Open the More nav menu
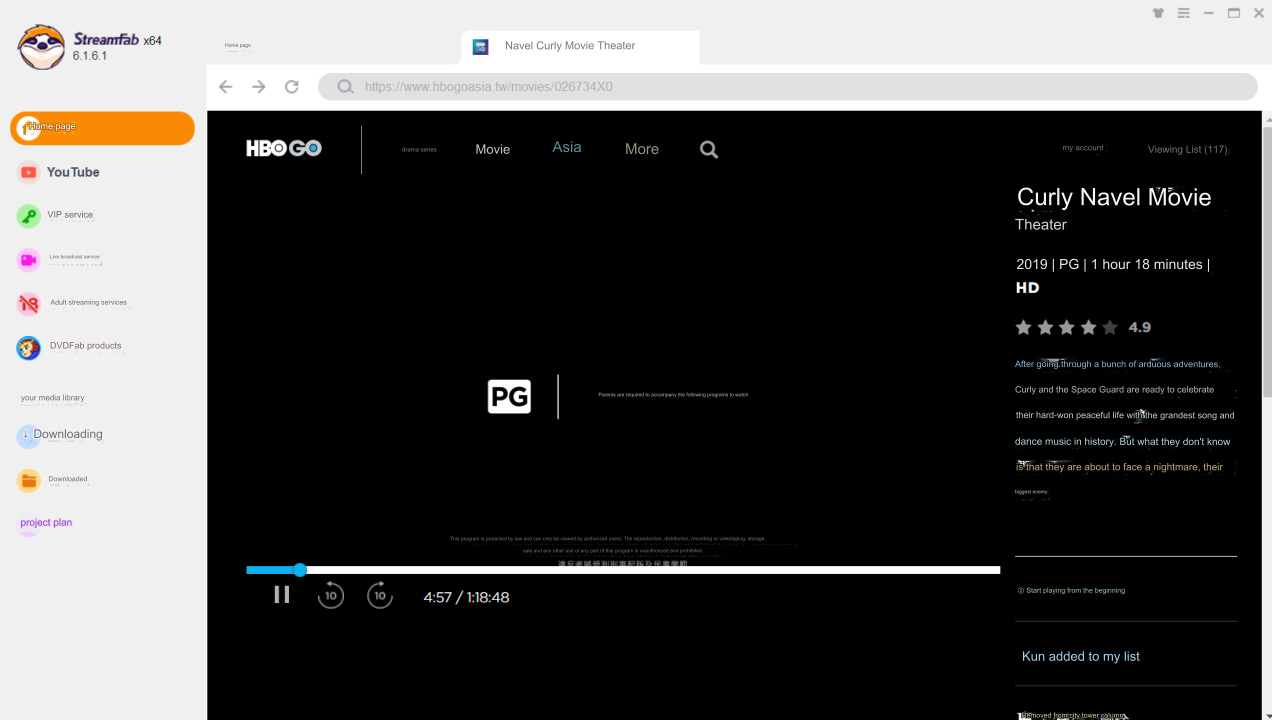 click(x=642, y=149)
